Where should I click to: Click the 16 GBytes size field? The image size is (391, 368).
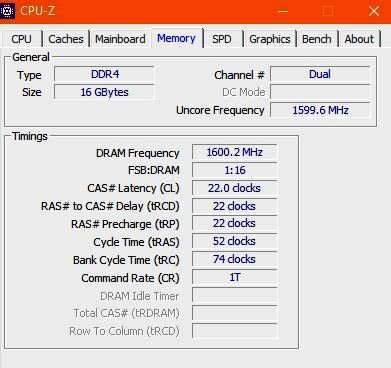(x=104, y=92)
